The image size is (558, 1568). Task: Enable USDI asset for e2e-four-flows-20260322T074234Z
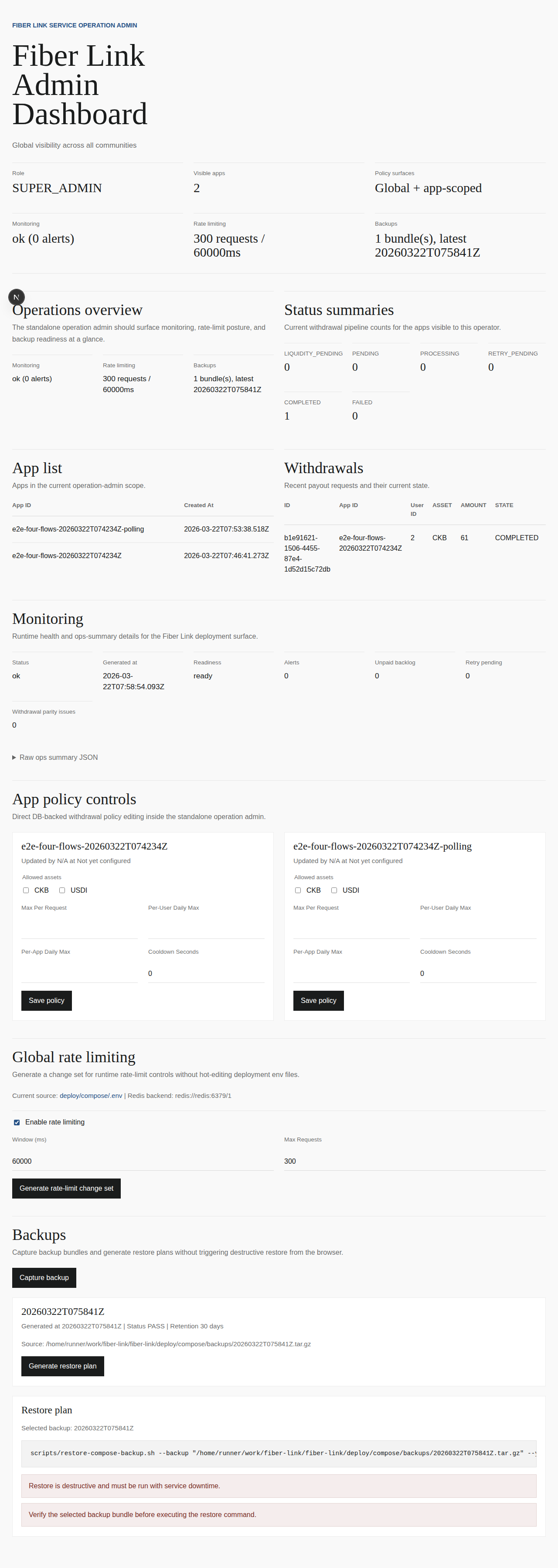(x=62, y=890)
